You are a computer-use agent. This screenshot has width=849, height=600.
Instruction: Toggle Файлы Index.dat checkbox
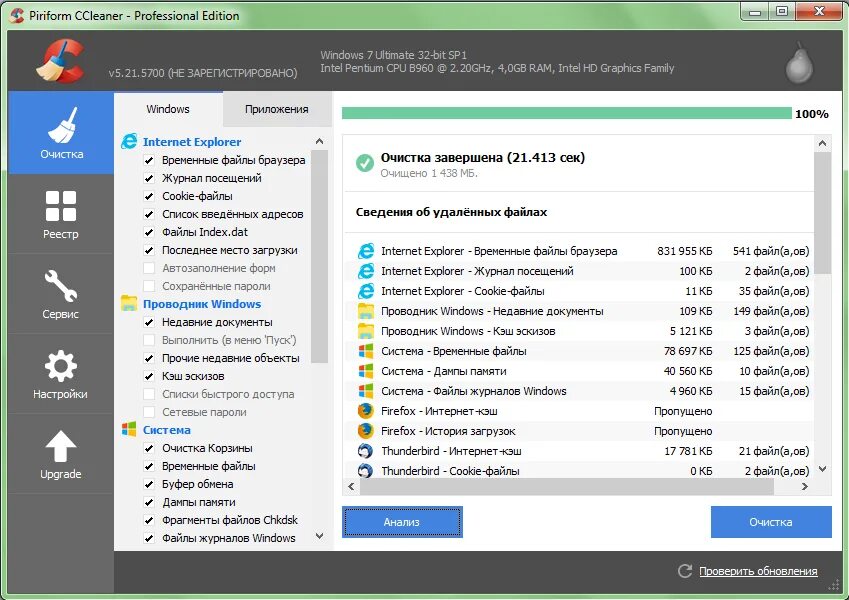pos(149,232)
